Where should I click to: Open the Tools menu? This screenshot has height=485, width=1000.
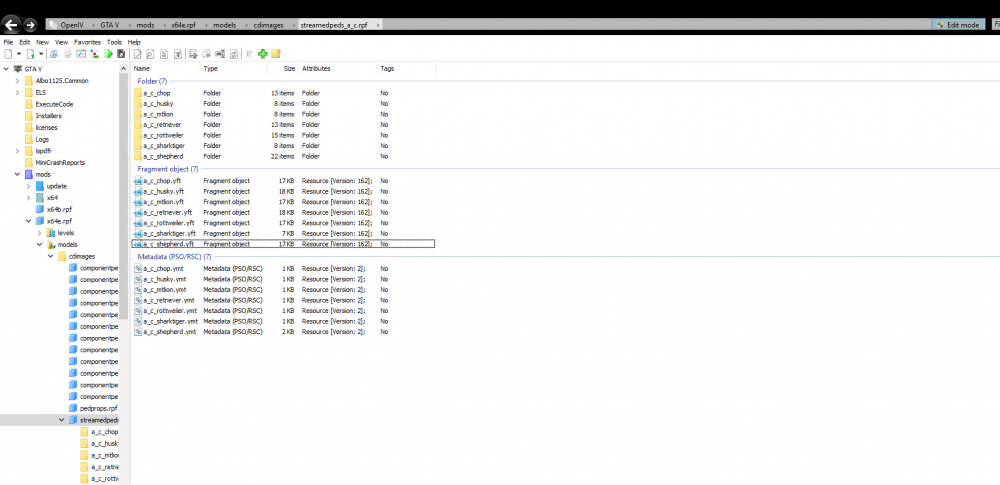pos(114,42)
